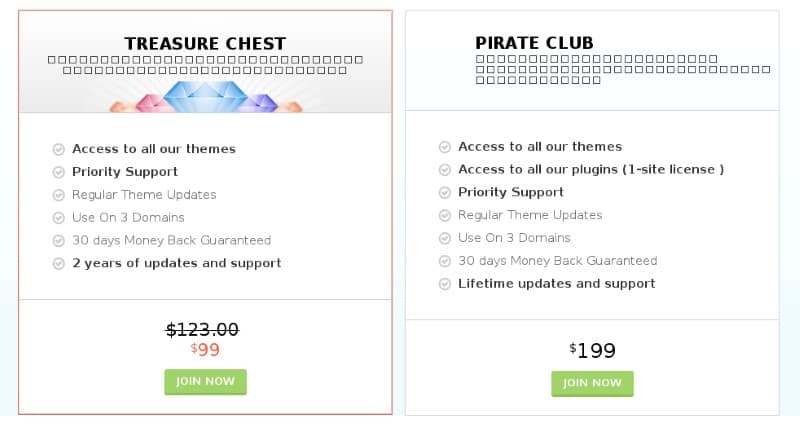Viewport: 800px width, 428px height.
Task: Click the Treasure Chest heading
Action: pos(205,44)
